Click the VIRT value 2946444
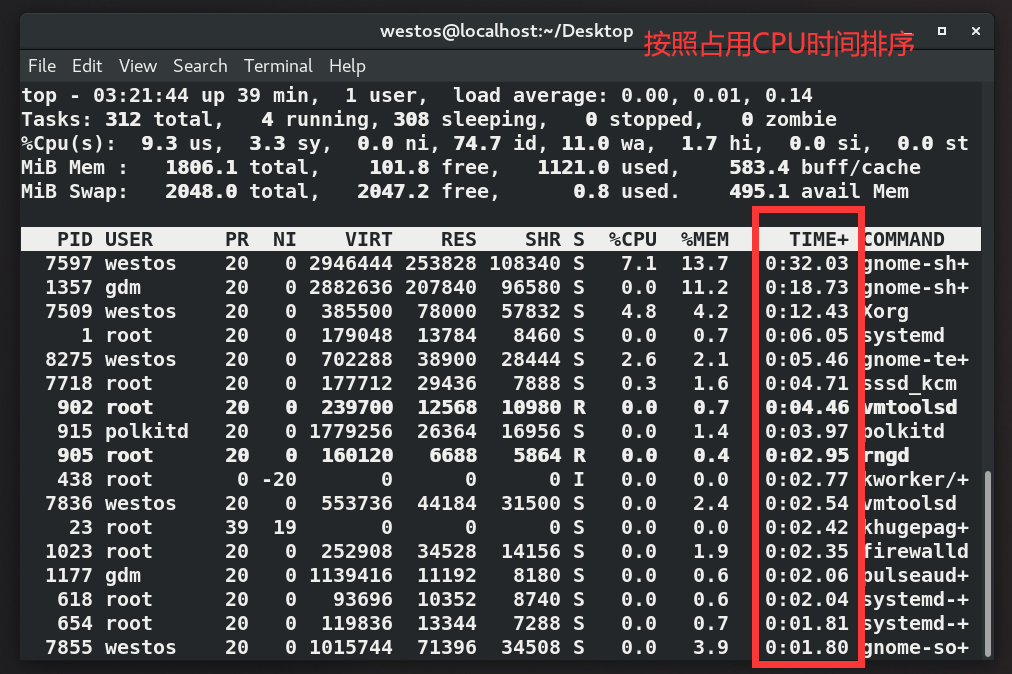The width and height of the screenshot is (1012, 674). point(350,263)
